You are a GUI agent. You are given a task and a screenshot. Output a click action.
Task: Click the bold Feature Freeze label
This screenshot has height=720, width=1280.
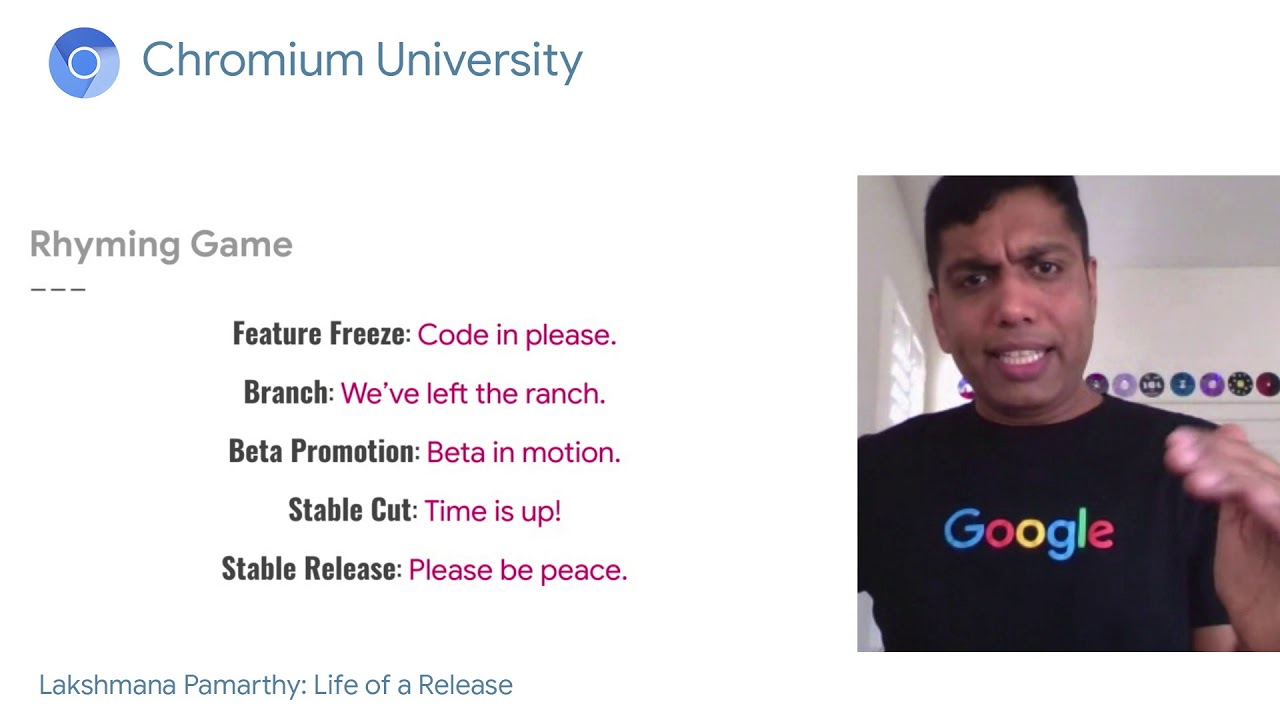(x=318, y=334)
